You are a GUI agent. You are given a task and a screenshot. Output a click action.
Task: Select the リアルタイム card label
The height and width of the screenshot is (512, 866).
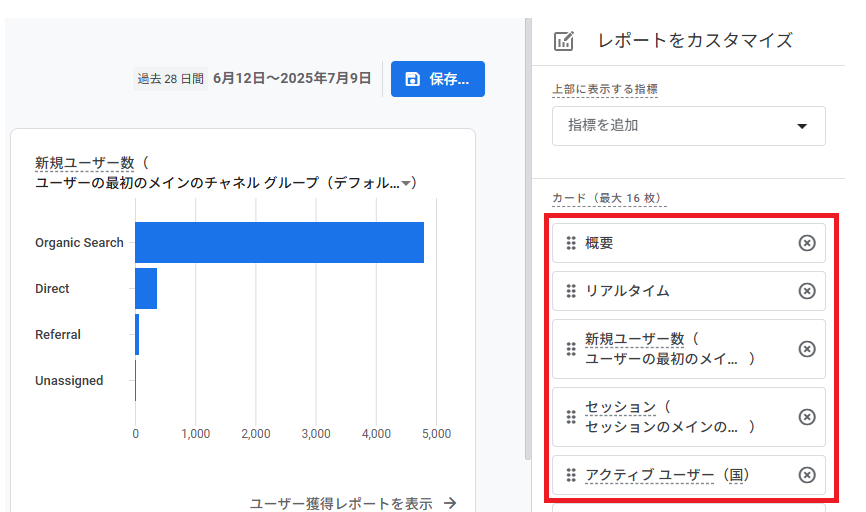(627, 291)
